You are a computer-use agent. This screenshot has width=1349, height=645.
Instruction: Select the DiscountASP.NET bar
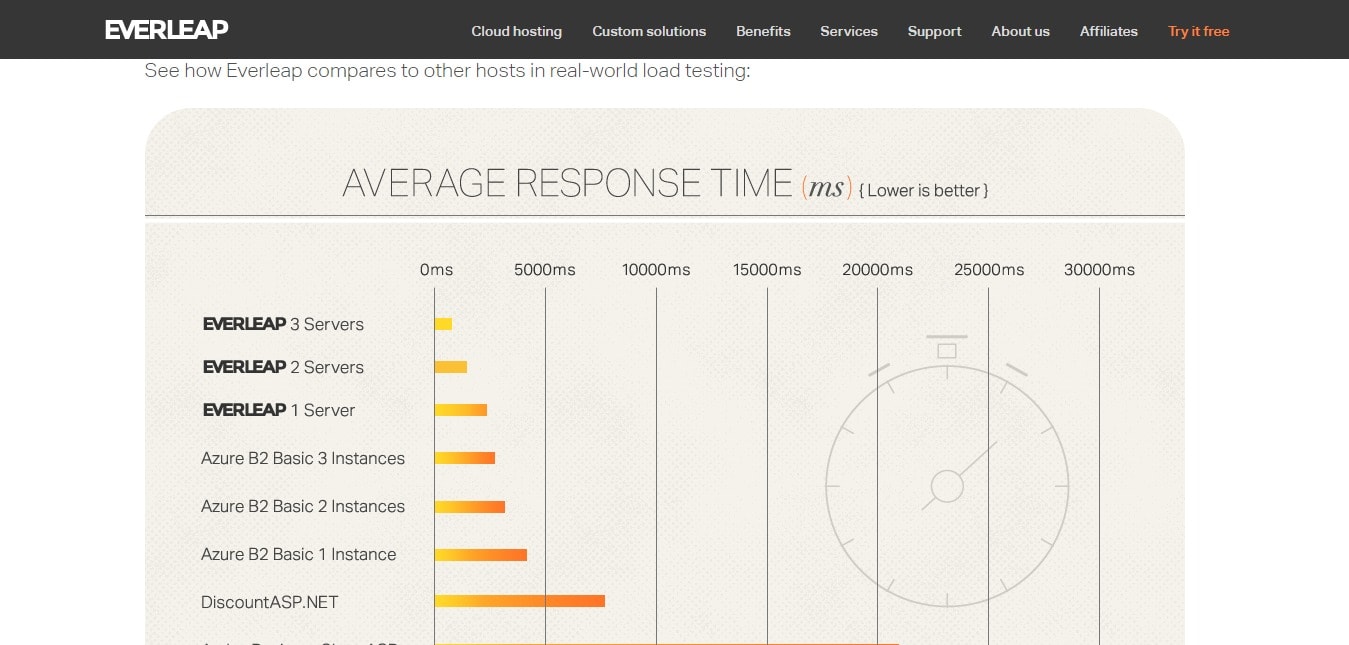520,601
